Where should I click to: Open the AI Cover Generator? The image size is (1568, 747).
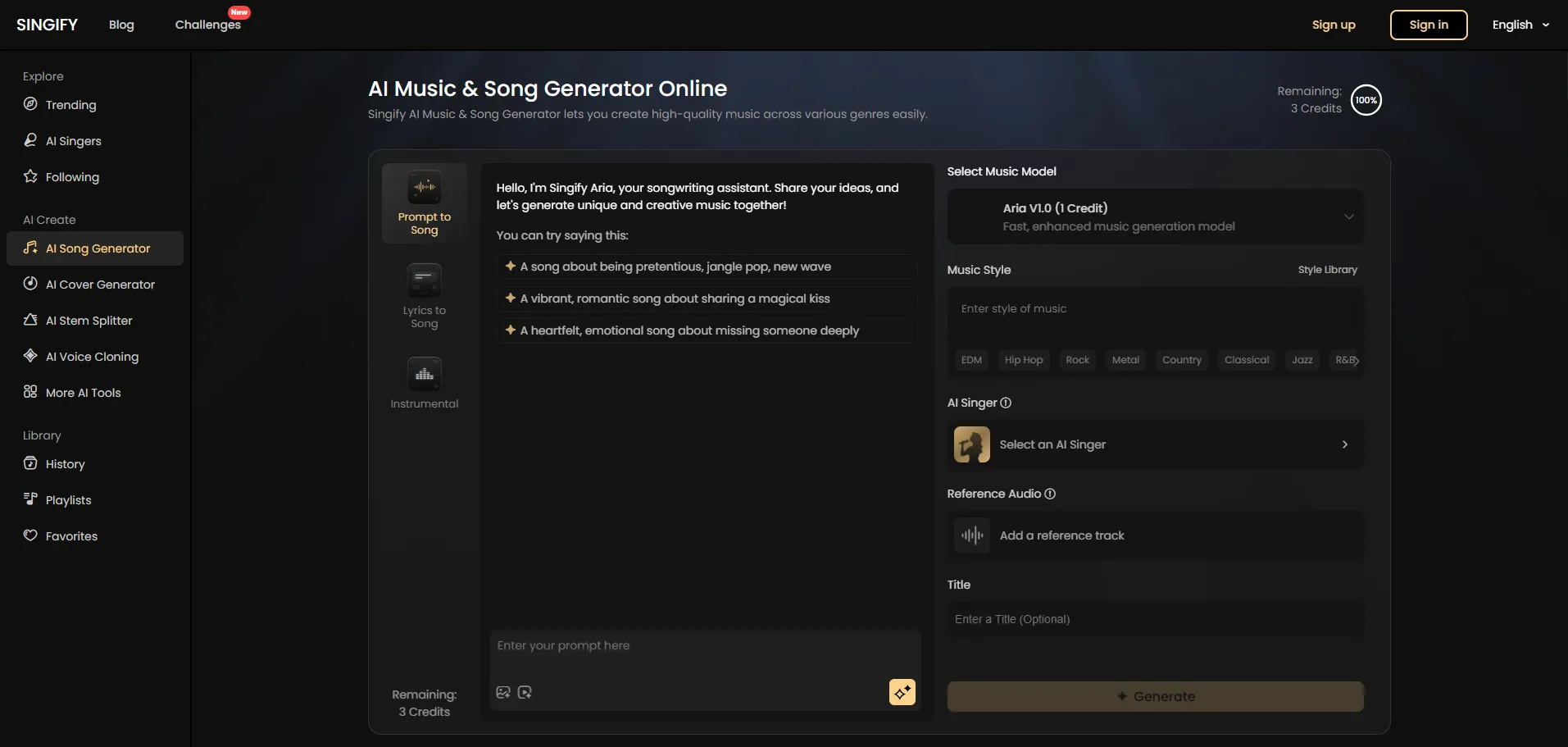100,285
